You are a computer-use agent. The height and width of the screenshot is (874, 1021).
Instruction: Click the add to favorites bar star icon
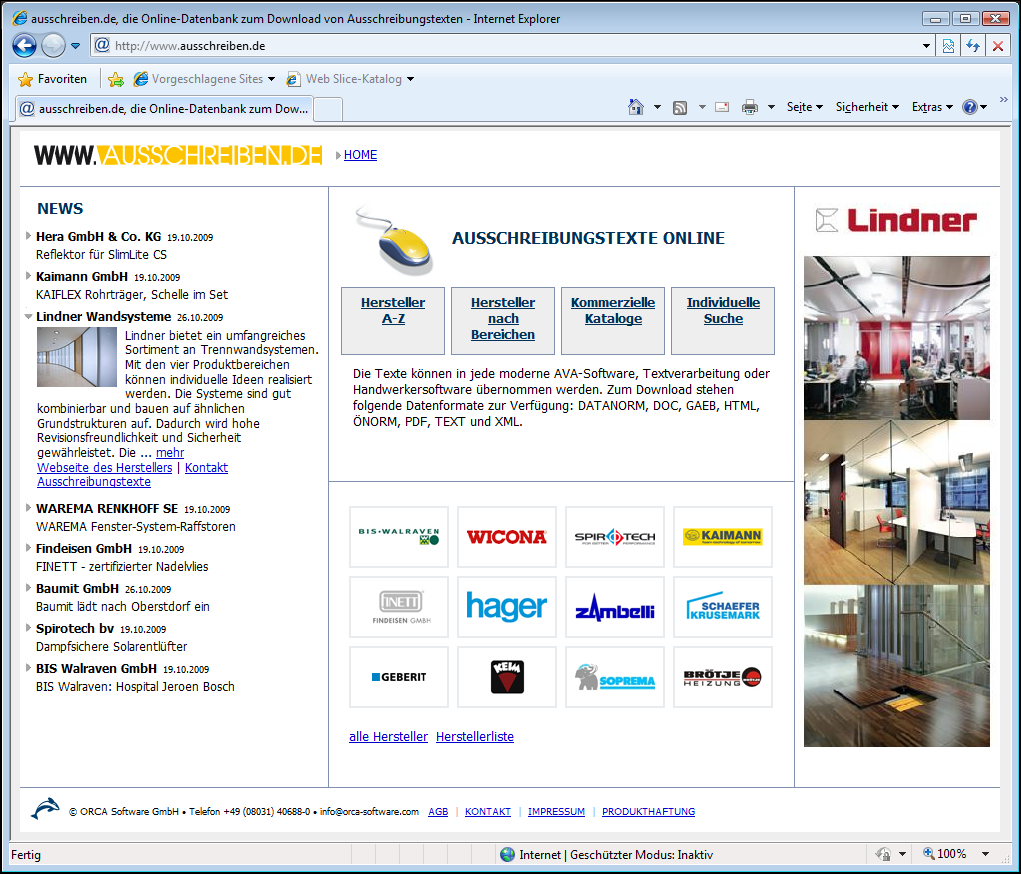pyautogui.click(x=116, y=79)
